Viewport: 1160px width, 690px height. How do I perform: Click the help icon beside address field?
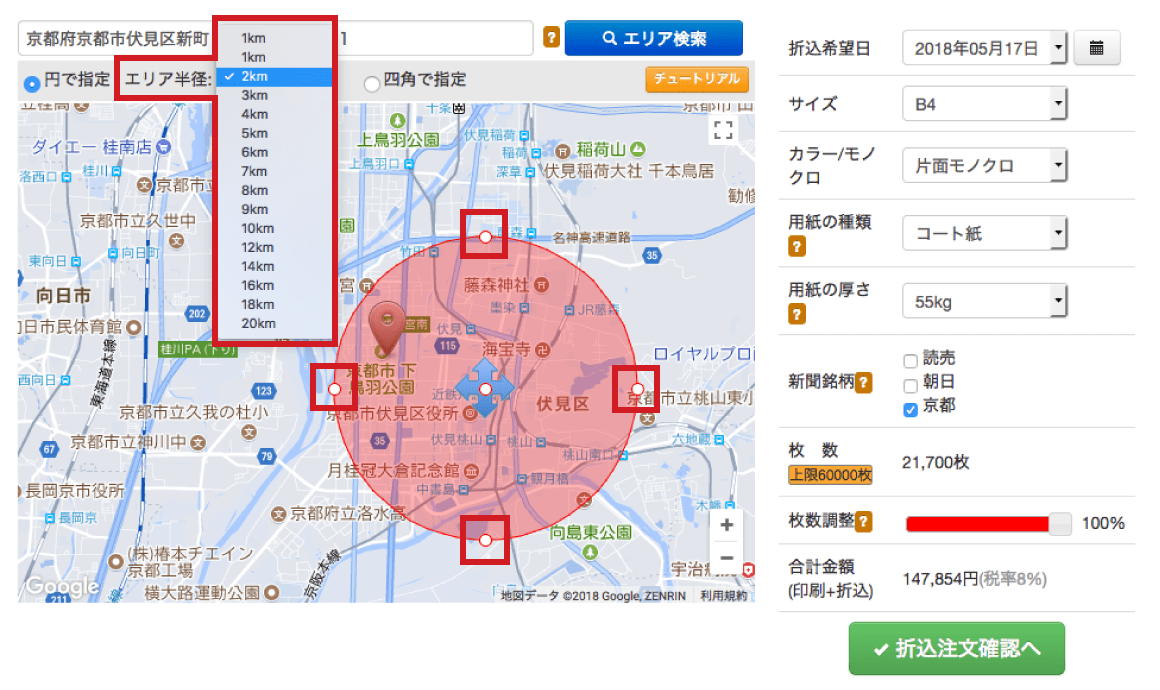[x=551, y=38]
